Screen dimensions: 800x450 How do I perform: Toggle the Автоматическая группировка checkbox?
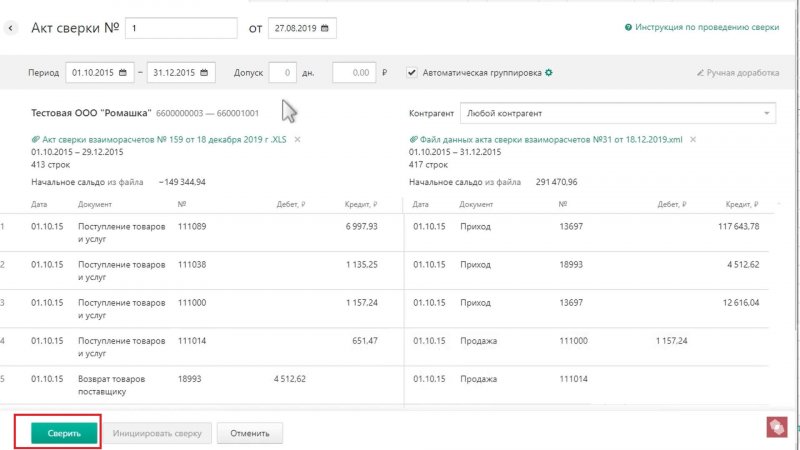click(x=412, y=73)
